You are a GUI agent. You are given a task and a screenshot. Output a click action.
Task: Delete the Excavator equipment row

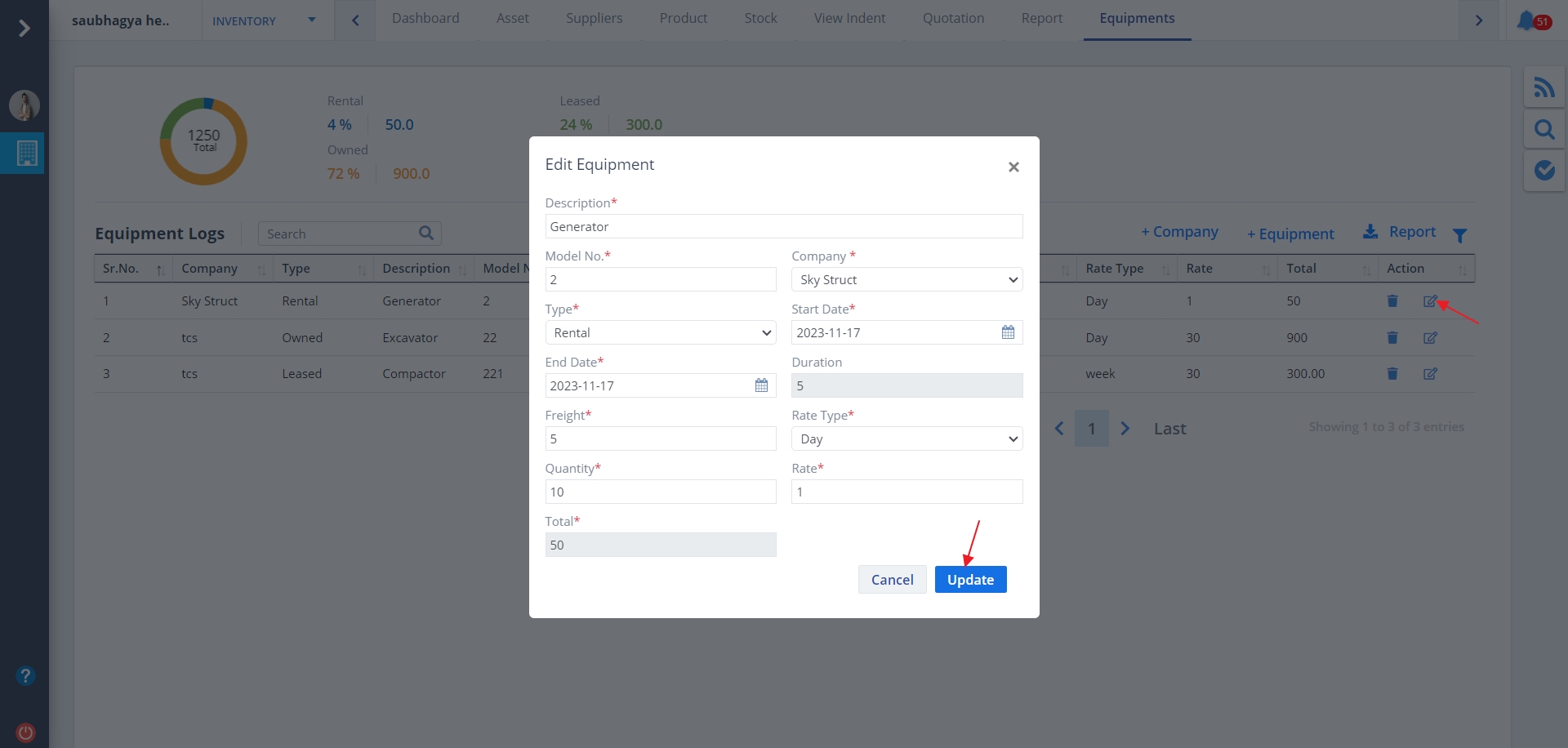[1392, 338]
